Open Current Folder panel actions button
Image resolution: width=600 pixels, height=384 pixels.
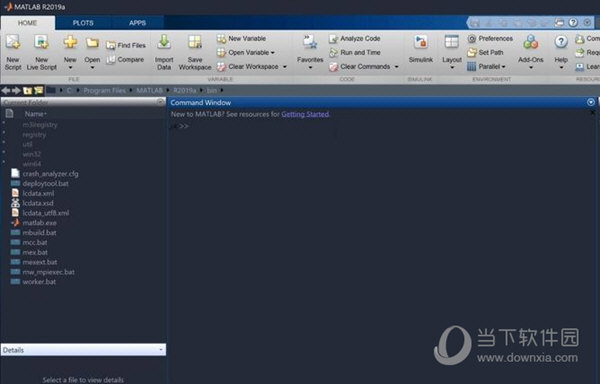[161, 102]
